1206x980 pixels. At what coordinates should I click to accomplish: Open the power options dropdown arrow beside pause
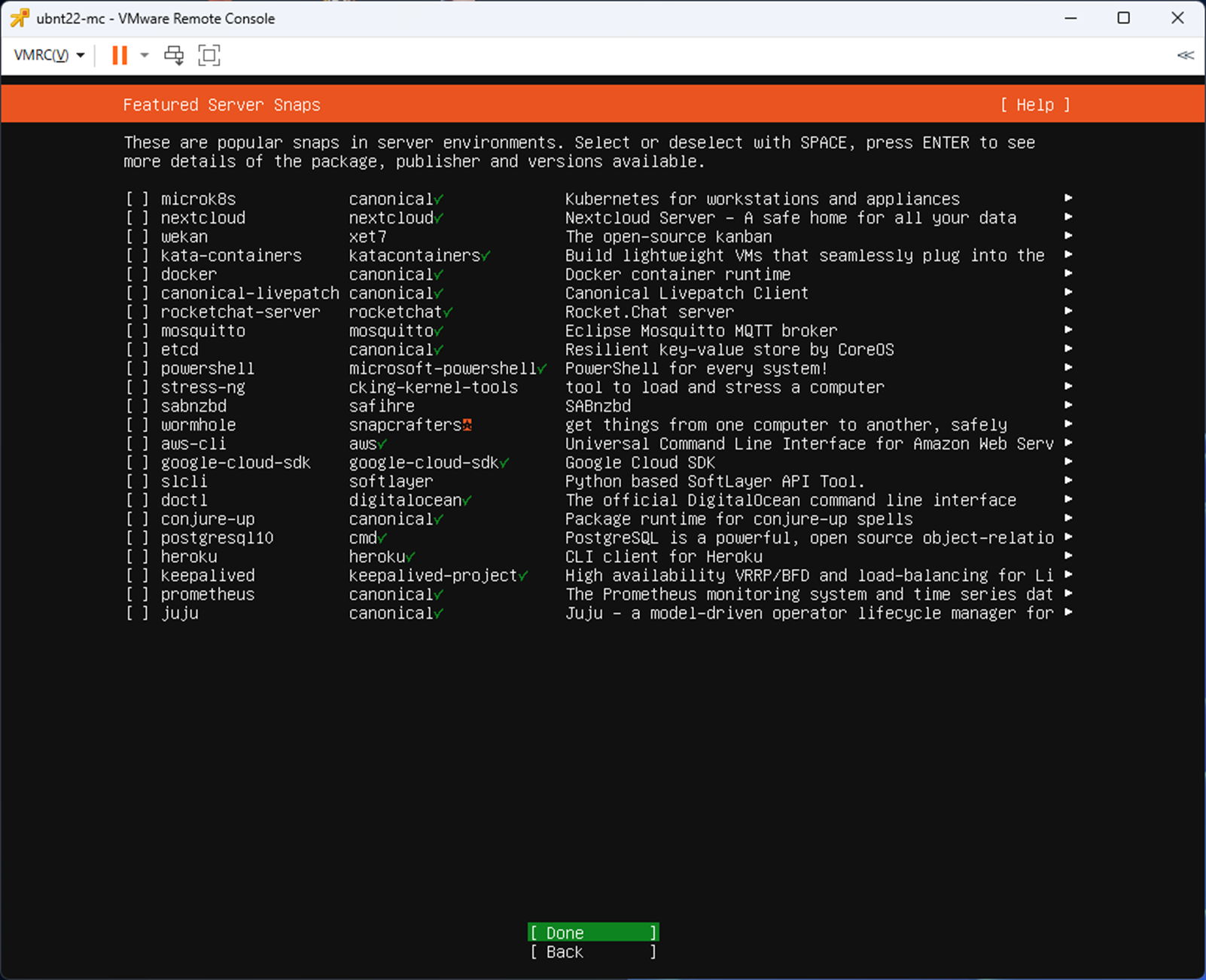click(145, 55)
